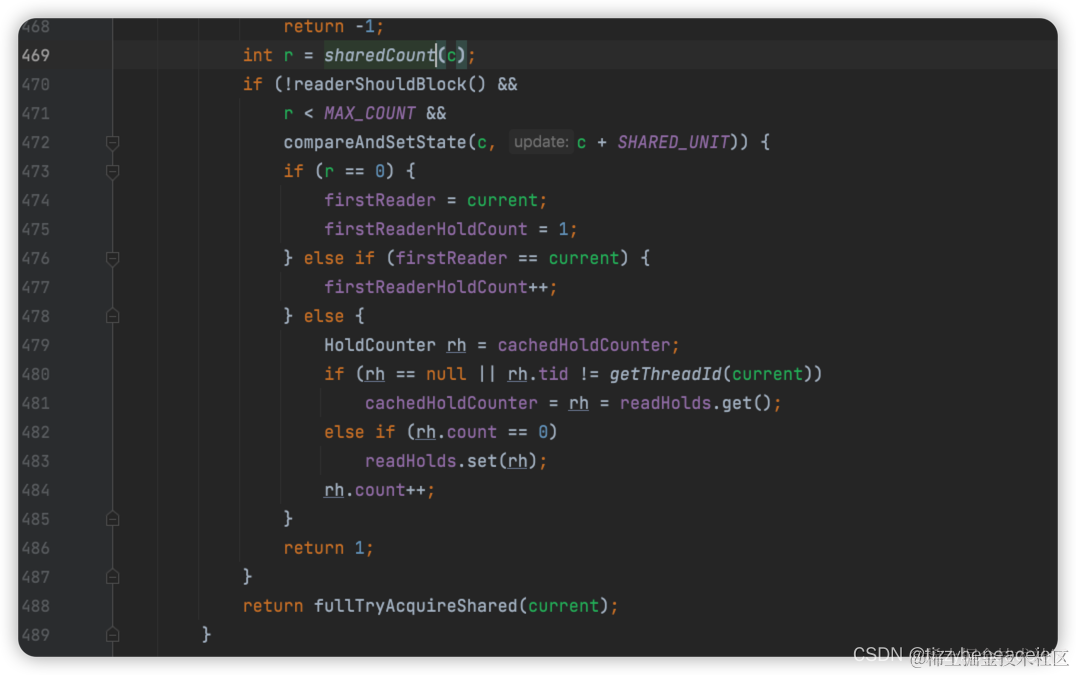Click 'current' on line 474
The image size is (1076, 675).
click(x=502, y=200)
